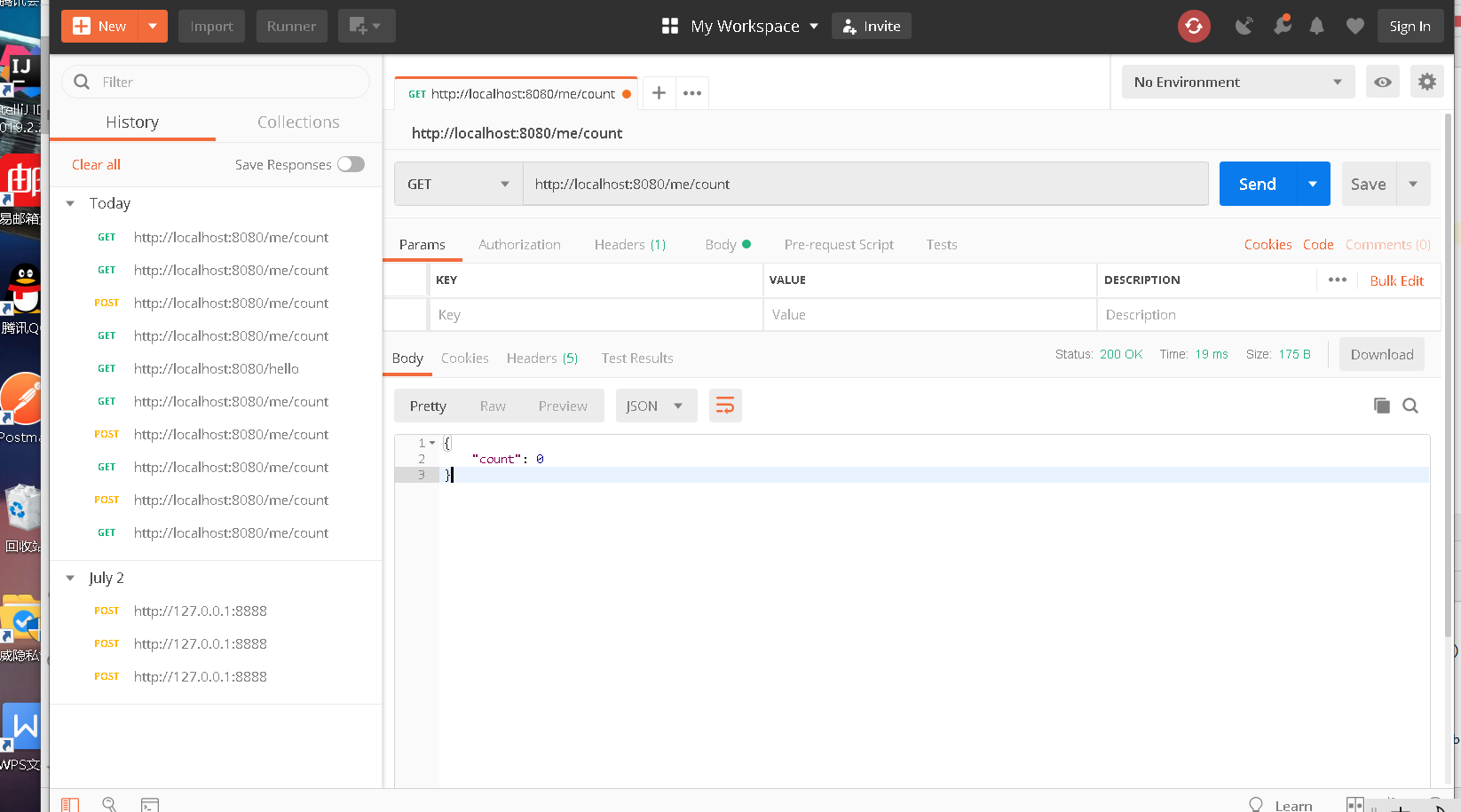Image resolution: width=1461 pixels, height=812 pixels.
Task: Click the heart icon in the header
Action: pos(1354,26)
